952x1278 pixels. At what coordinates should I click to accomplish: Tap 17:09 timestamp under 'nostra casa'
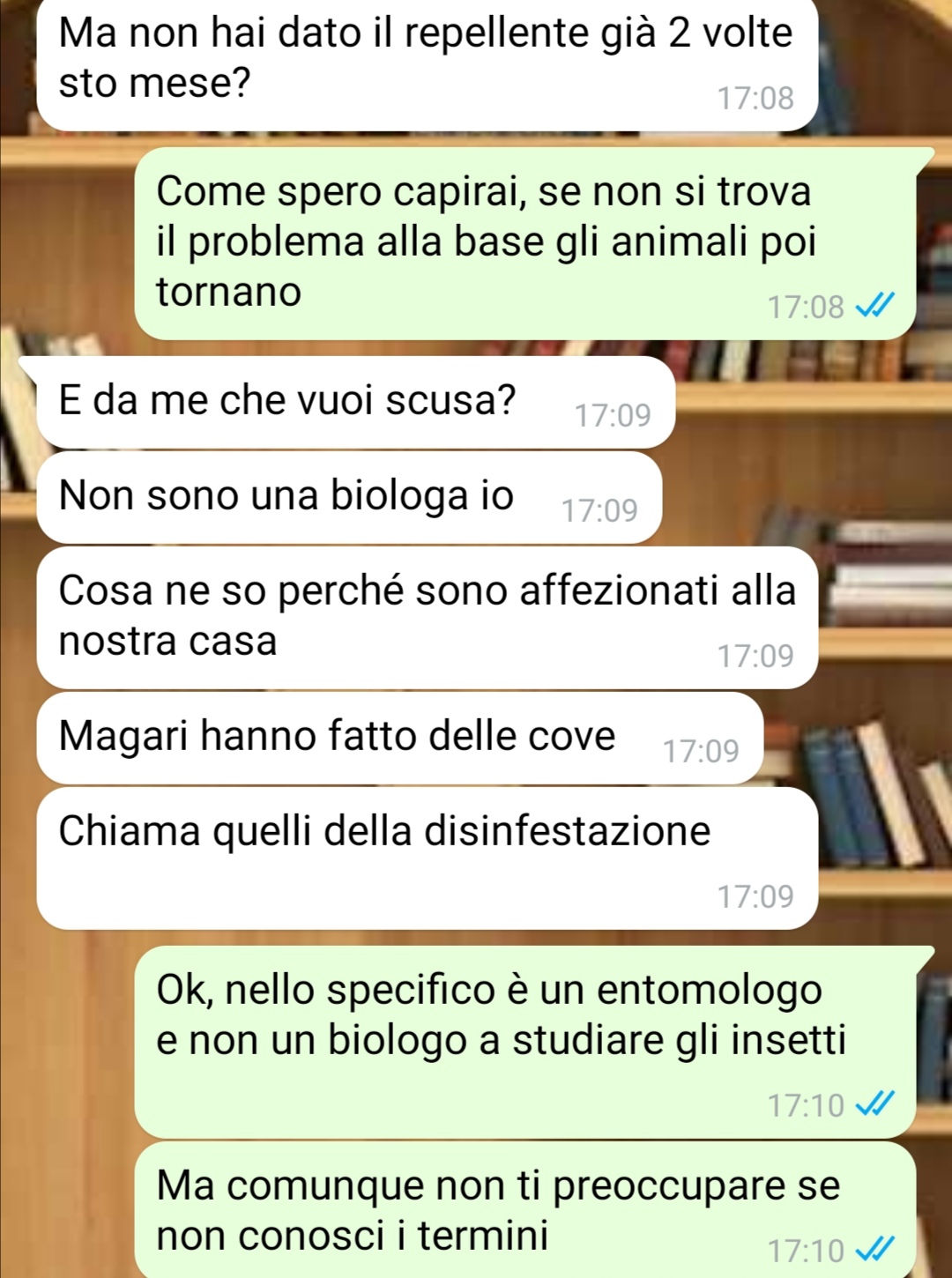tap(755, 656)
